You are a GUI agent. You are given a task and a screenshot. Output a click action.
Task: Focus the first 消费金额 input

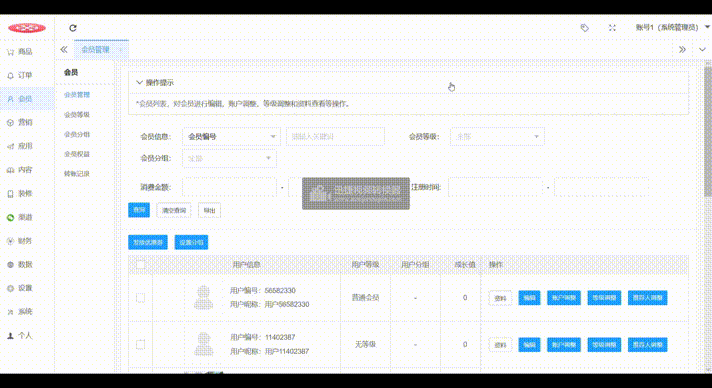point(229,187)
